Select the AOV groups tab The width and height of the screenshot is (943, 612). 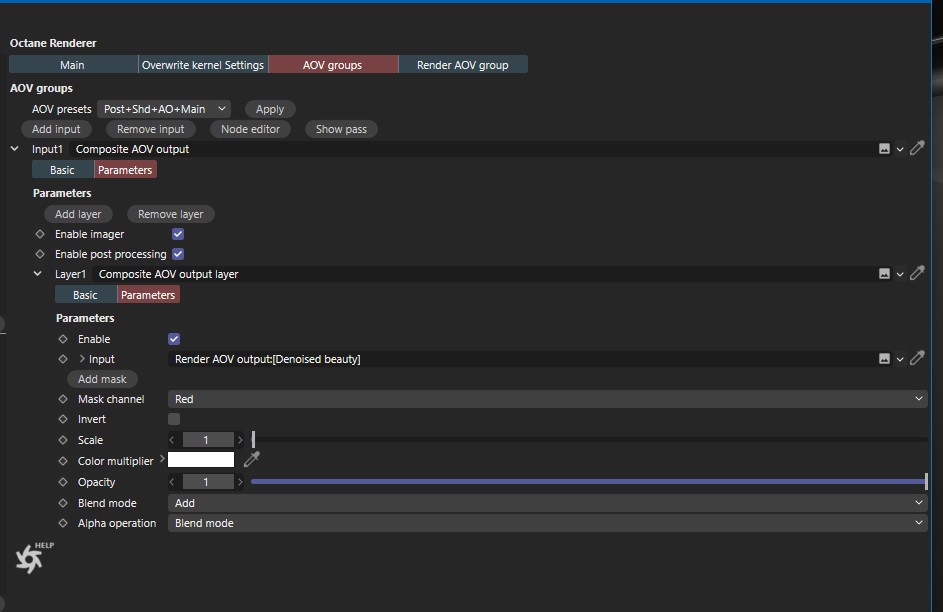tap(333, 64)
